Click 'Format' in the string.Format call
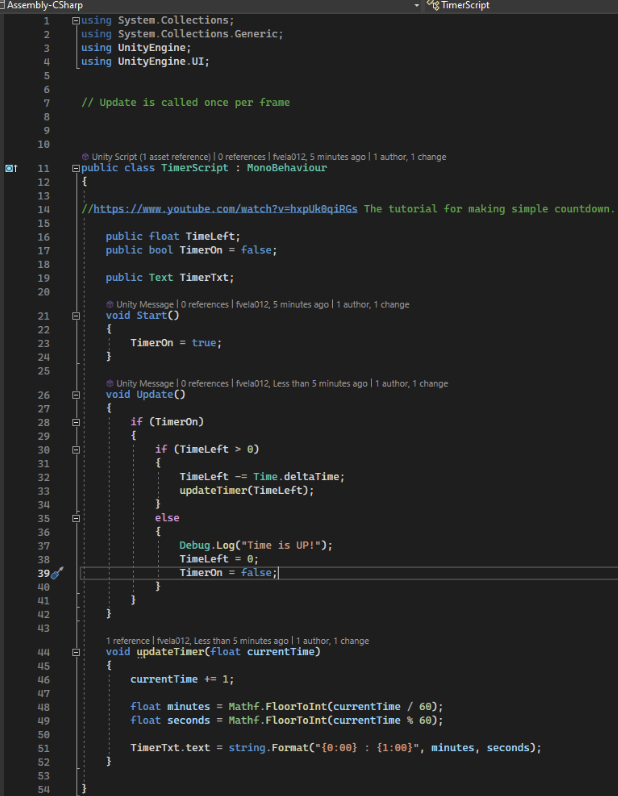Screen dimensions: 618x796 [x=289, y=748]
